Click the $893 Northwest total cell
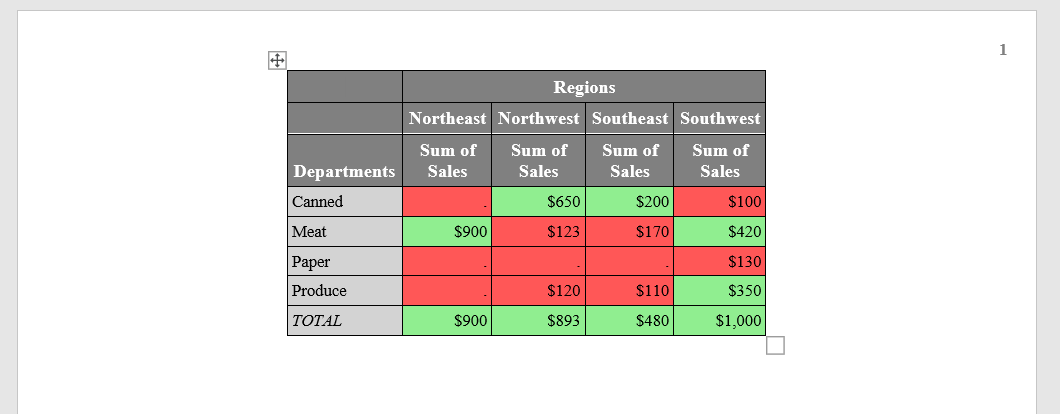The height and width of the screenshot is (414, 1060). point(538,321)
